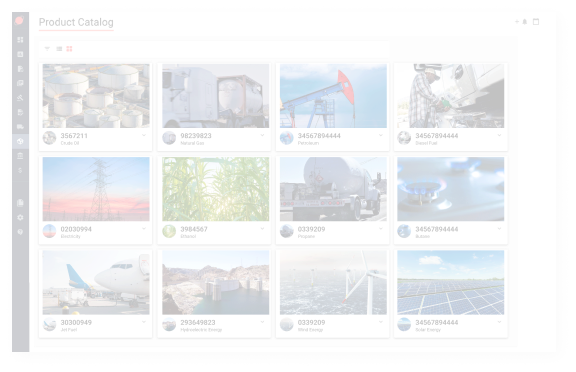The image size is (576, 372).
Task: Switch to list view
Action: click(59, 49)
